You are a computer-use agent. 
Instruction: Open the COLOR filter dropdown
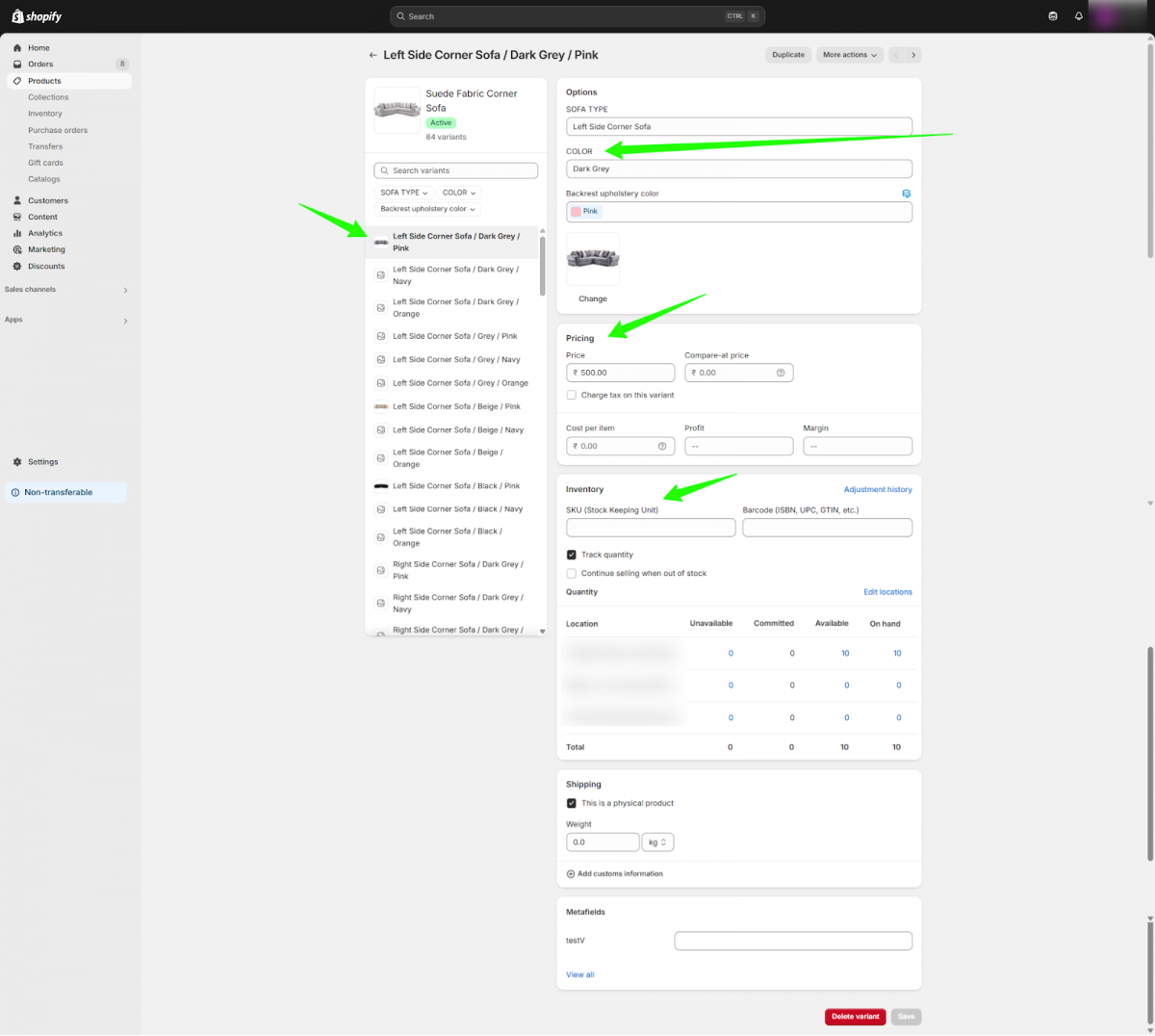pyautogui.click(x=458, y=193)
